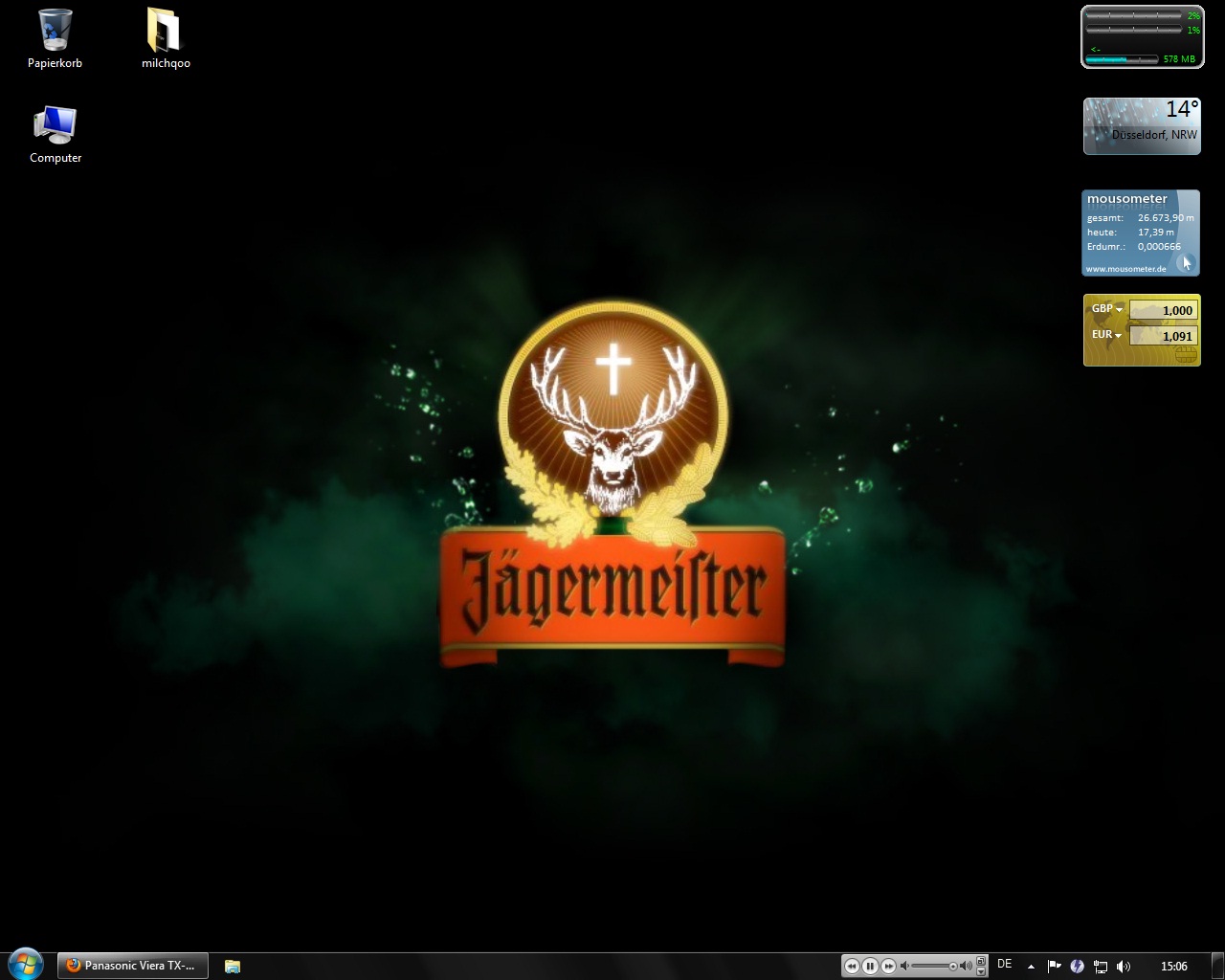1225x980 pixels.
Task: Click the gesamt distance value 26.673,90 m
Action: point(1166,218)
